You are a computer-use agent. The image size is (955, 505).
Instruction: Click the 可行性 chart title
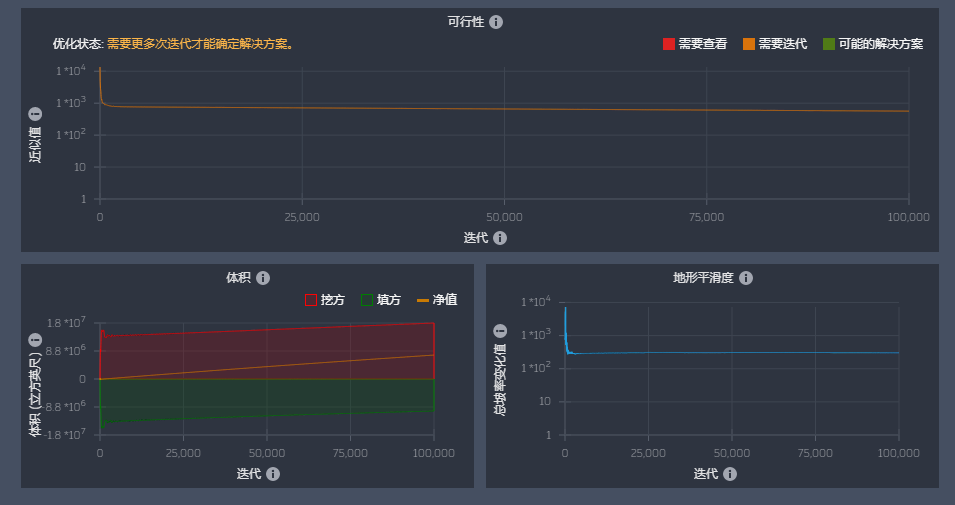(x=466, y=22)
